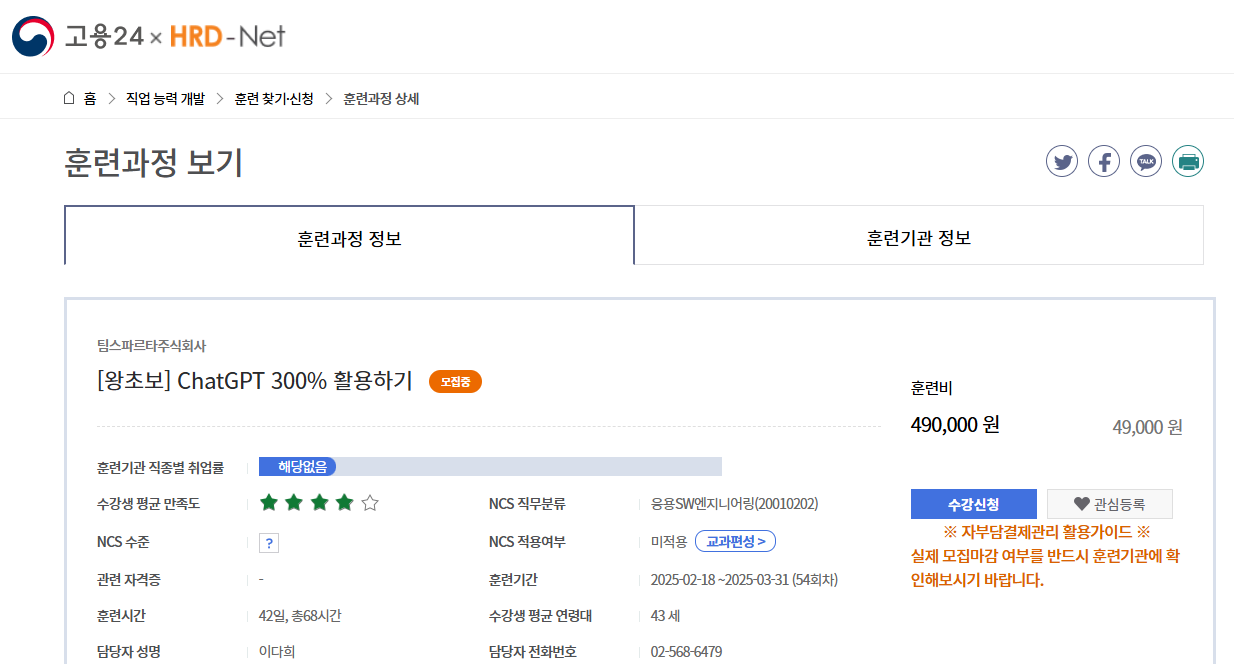
Task: Click the heart icon in 관심등록
Action: [x=1081, y=504]
